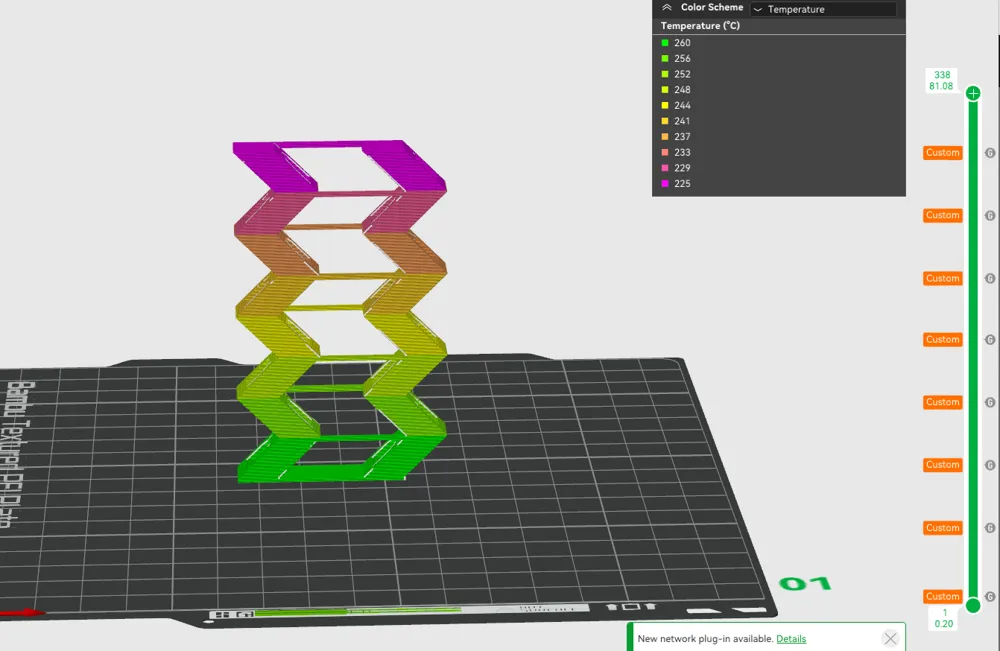
Task: Open the Temperature color scheme dropdown
Action: (825, 9)
